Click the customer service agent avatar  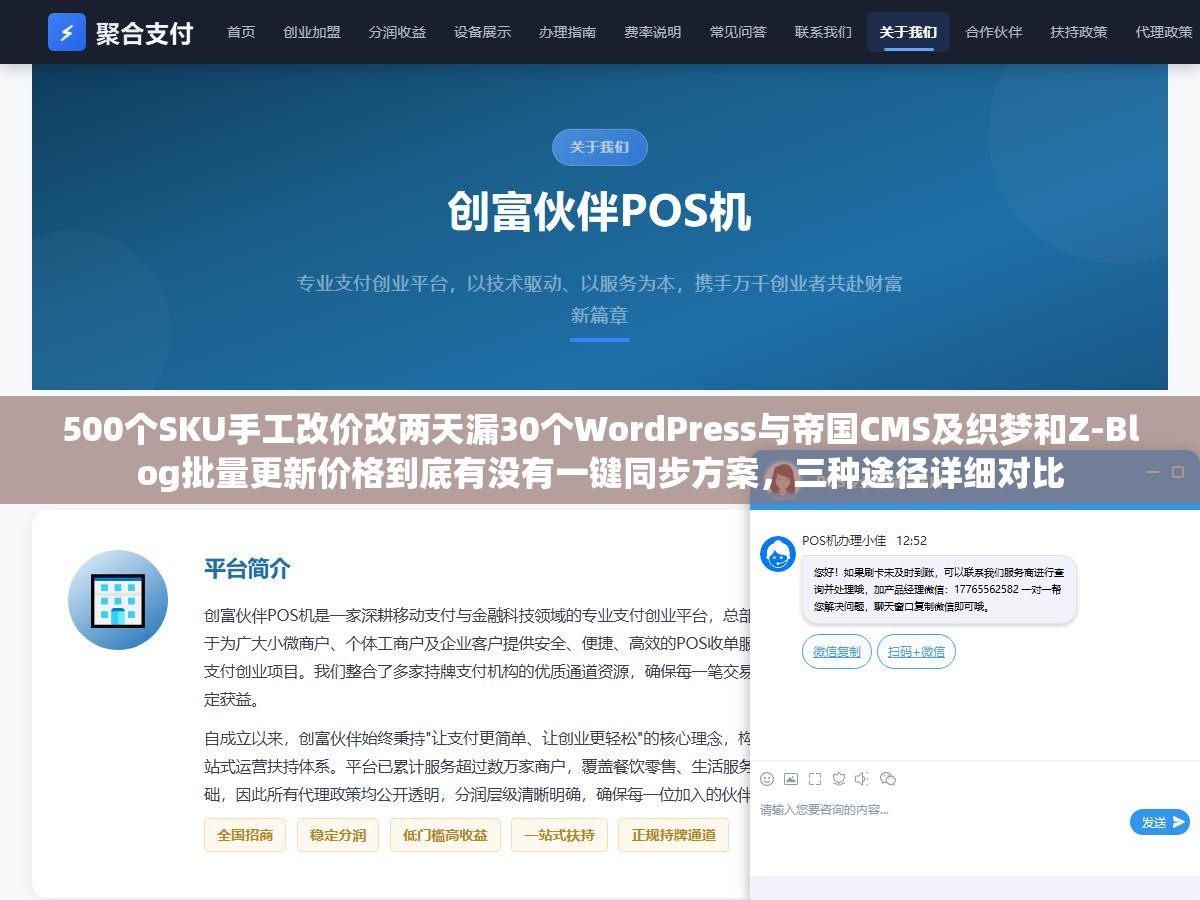pyautogui.click(x=778, y=554)
